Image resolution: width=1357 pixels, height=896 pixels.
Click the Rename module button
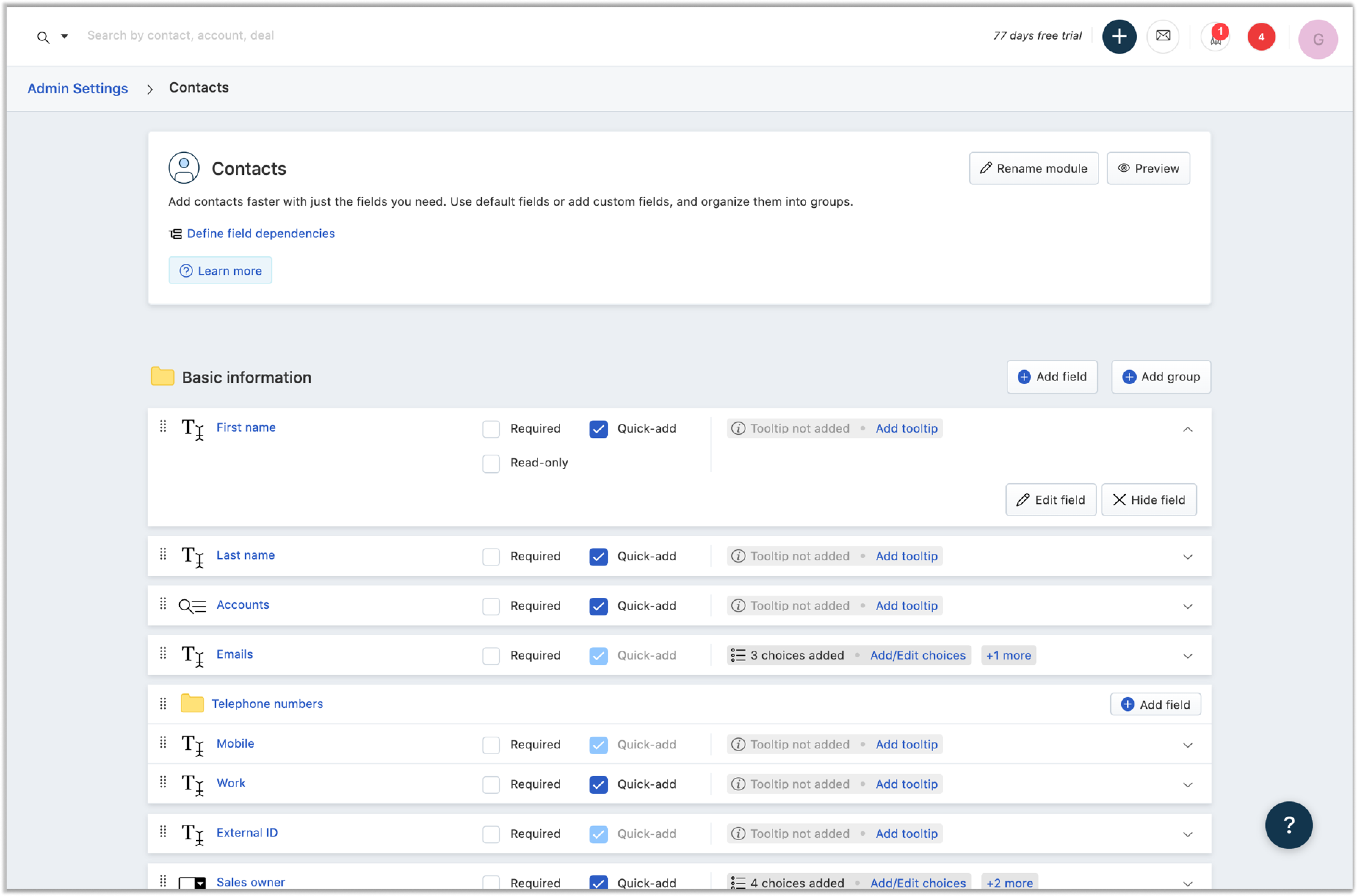pos(1033,168)
